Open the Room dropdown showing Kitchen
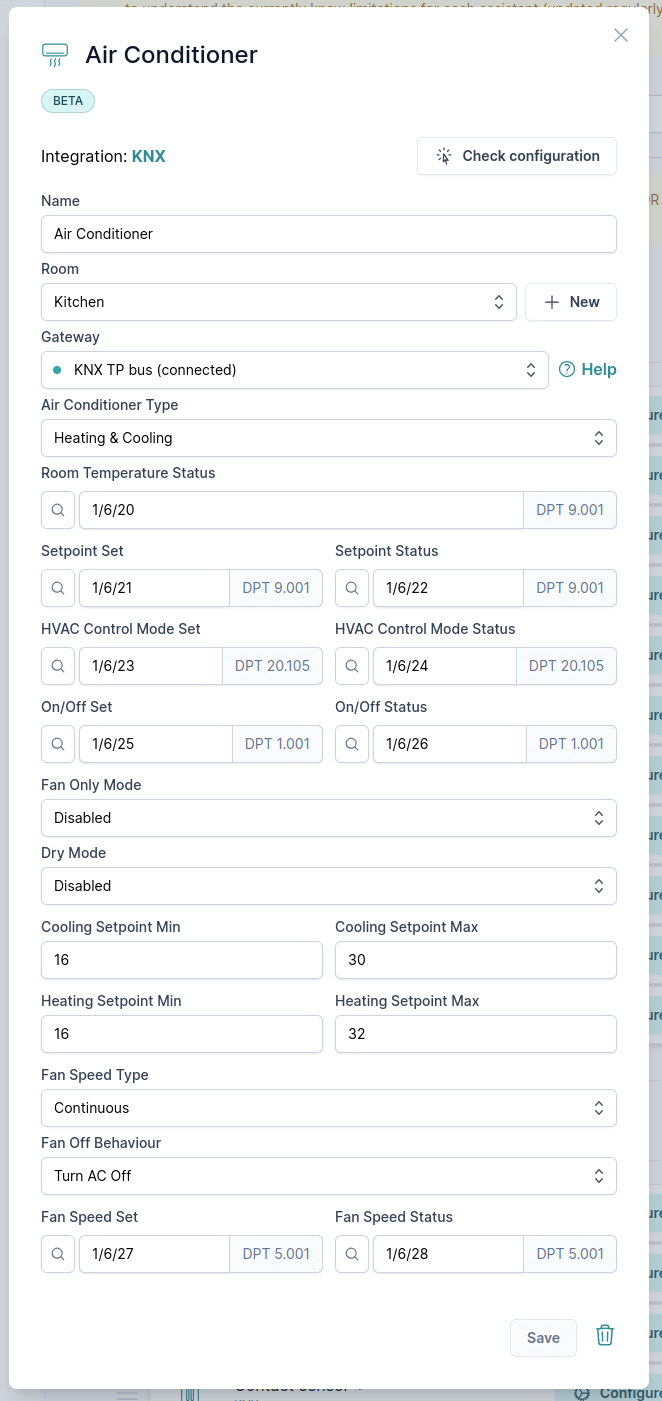This screenshot has height=1401, width=662. click(278, 302)
